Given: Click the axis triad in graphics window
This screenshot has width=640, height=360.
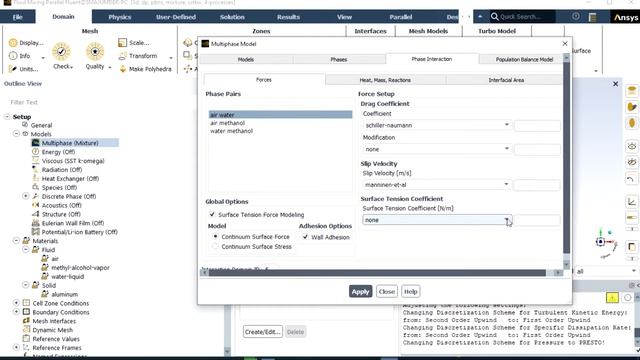Looking at the screenshot, I should [x=605, y=244].
